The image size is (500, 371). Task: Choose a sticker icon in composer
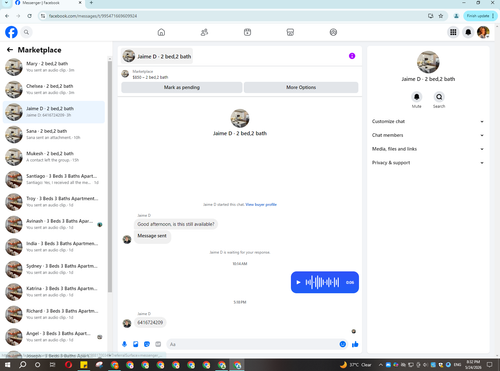[147, 344]
